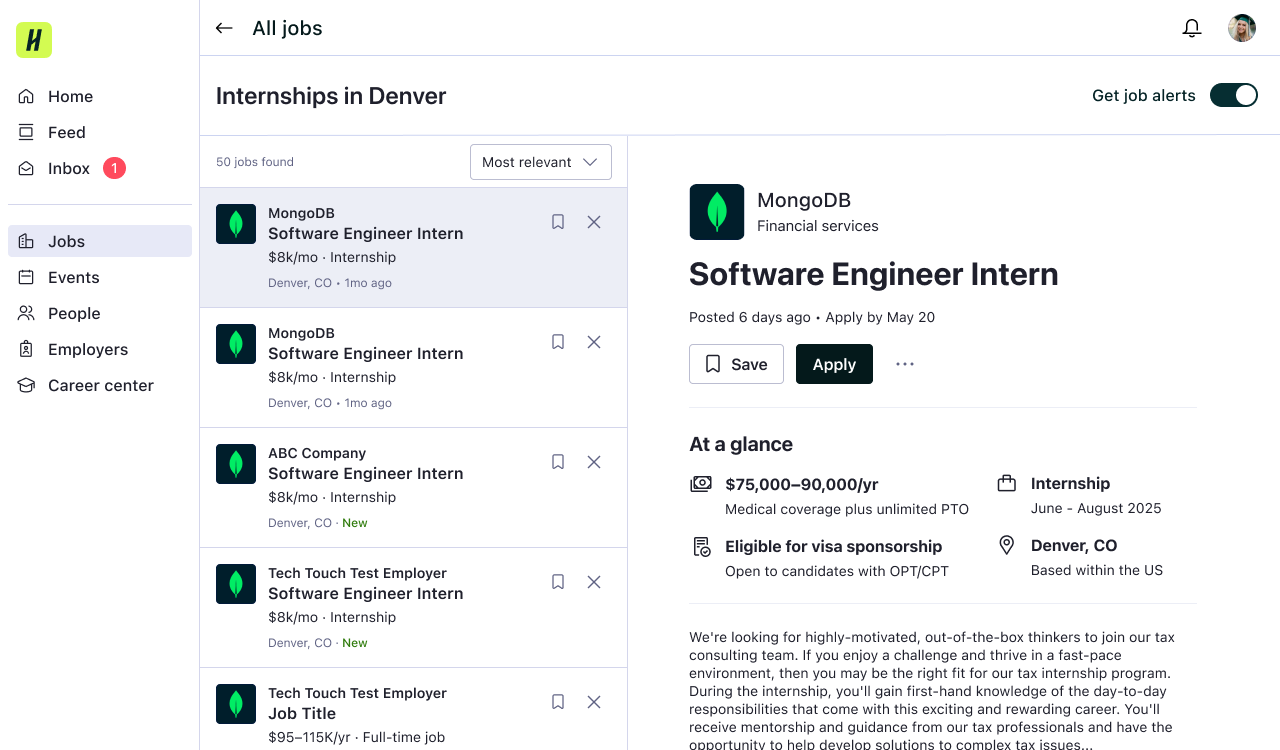Click the first MongoDB listing logo

tap(236, 224)
